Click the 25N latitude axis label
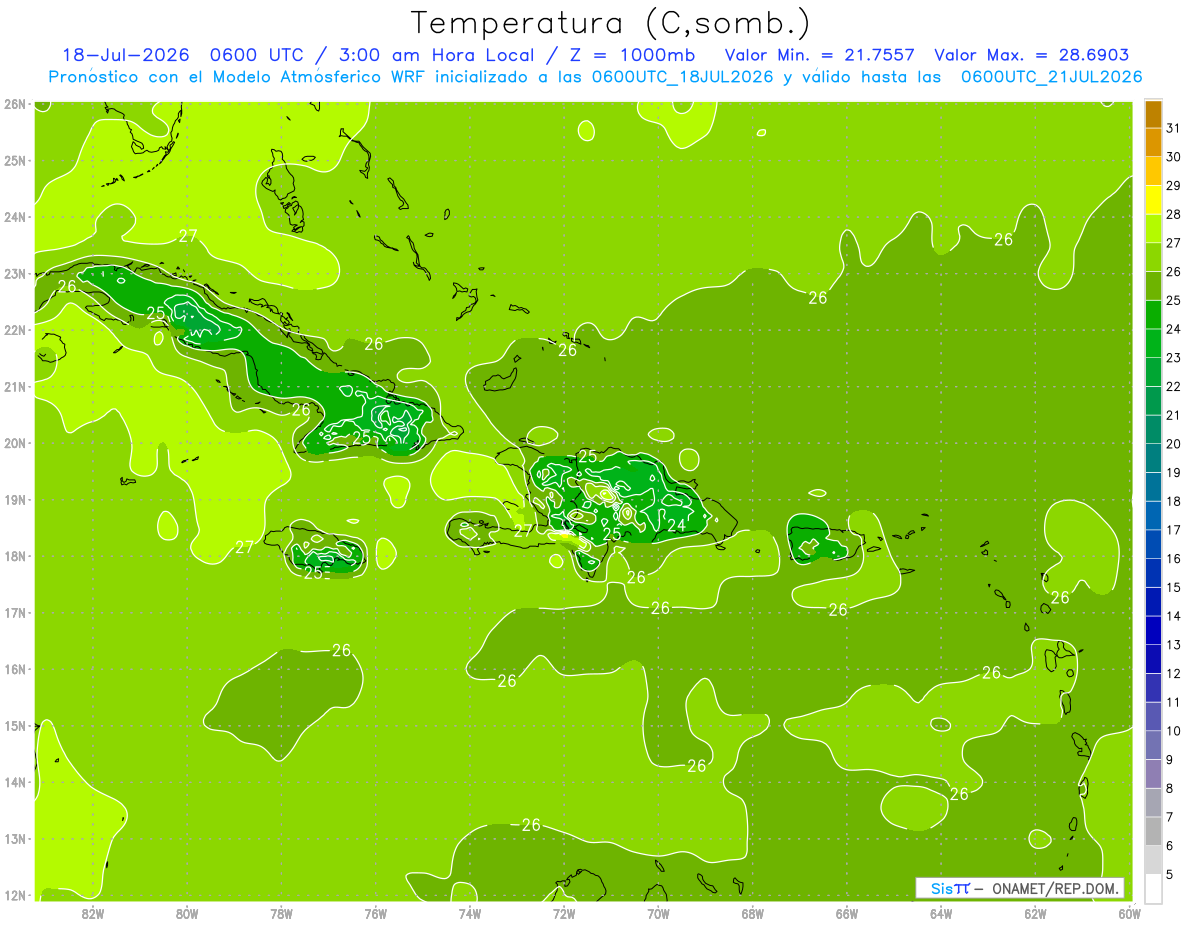This screenshot has height=927, width=1200. [14, 160]
